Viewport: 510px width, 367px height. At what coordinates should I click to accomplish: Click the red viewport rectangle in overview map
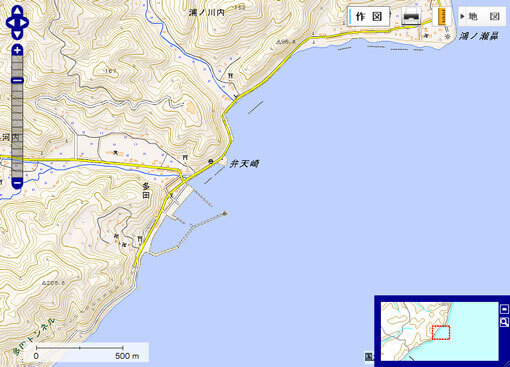coord(441,333)
